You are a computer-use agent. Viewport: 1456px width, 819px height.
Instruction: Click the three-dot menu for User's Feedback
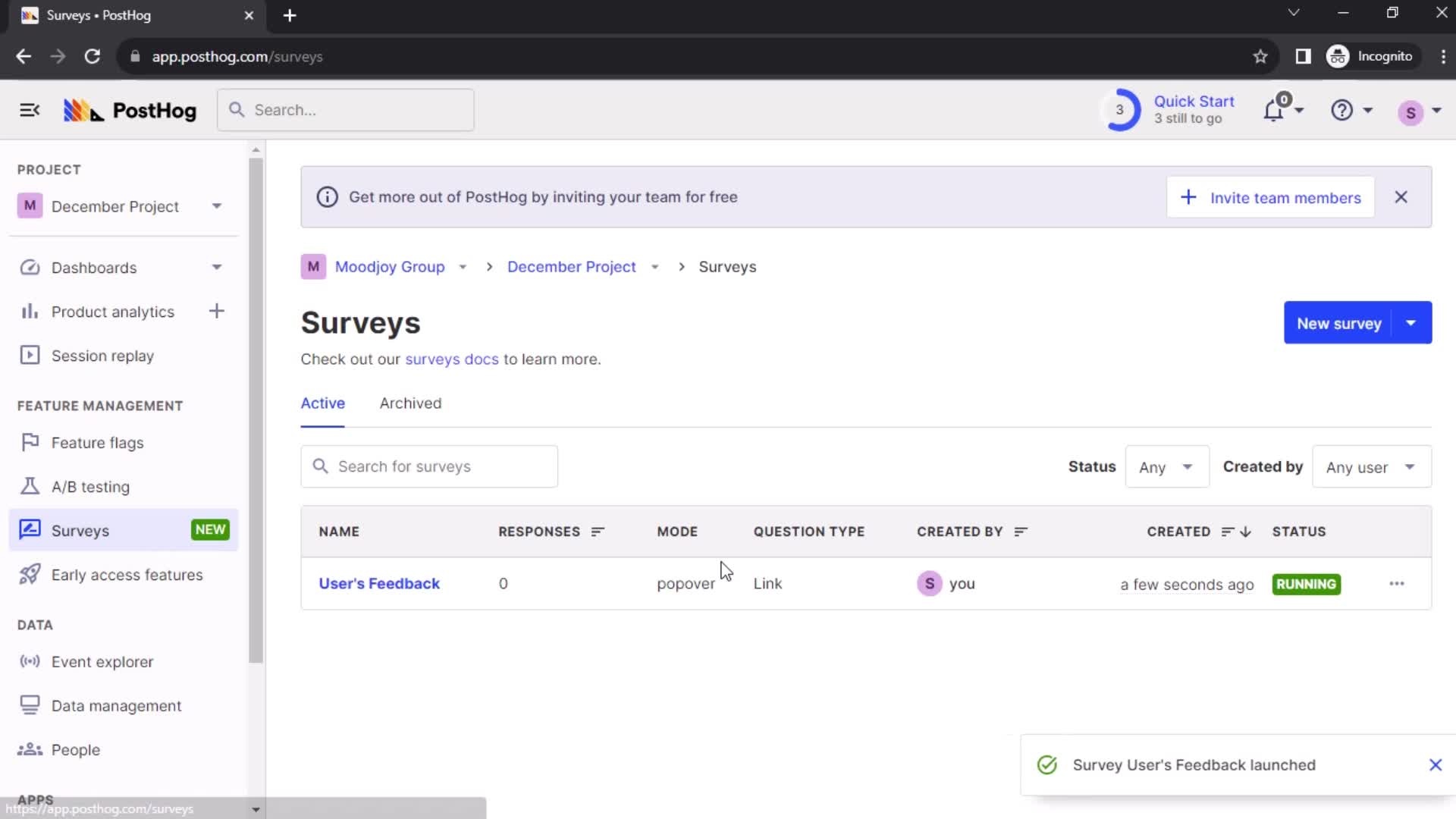tap(1397, 583)
